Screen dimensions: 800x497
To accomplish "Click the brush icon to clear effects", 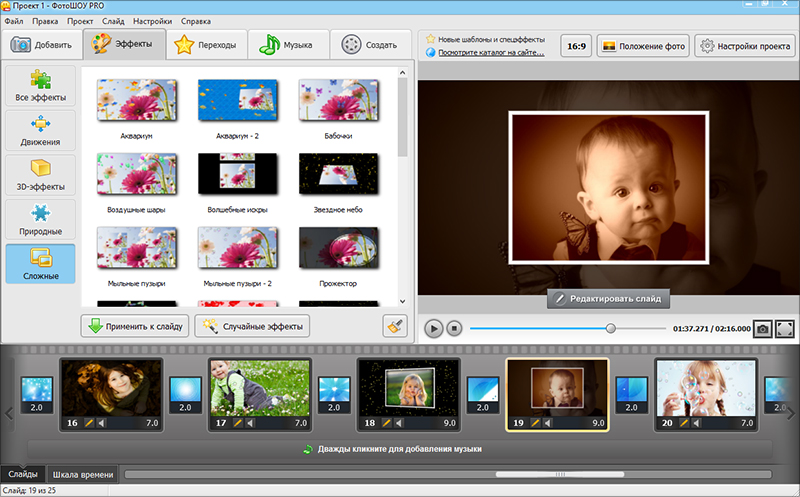I will 395,326.
